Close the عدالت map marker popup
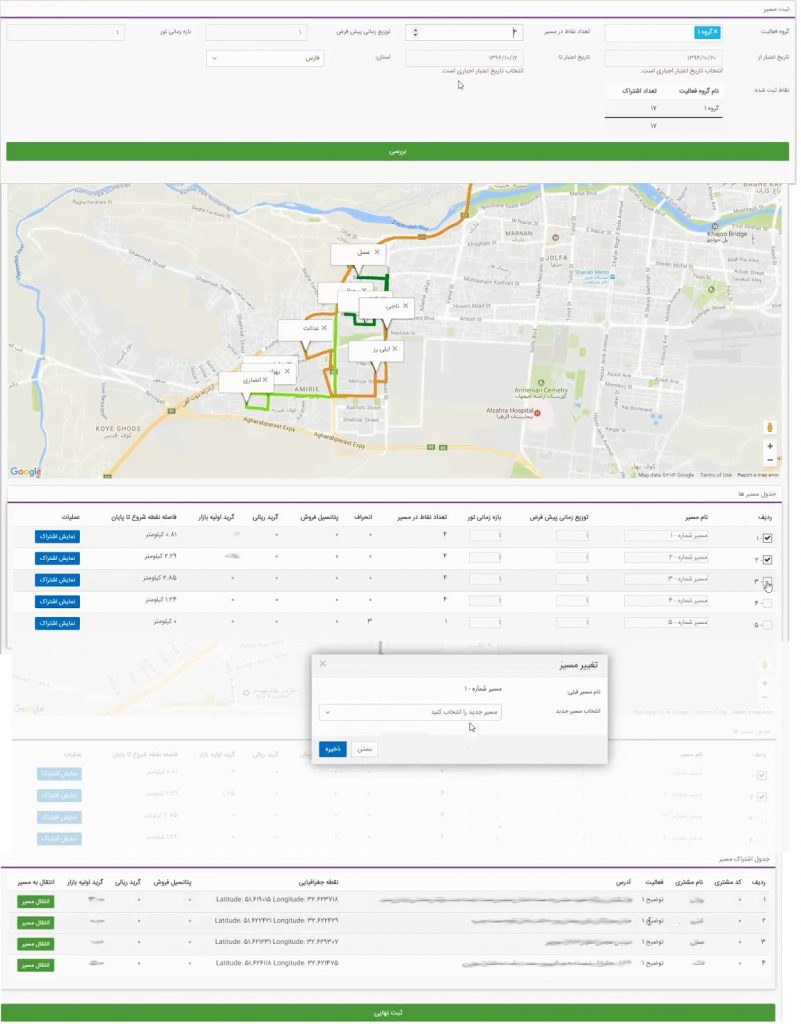This screenshot has width=801, height=1024. click(324, 328)
